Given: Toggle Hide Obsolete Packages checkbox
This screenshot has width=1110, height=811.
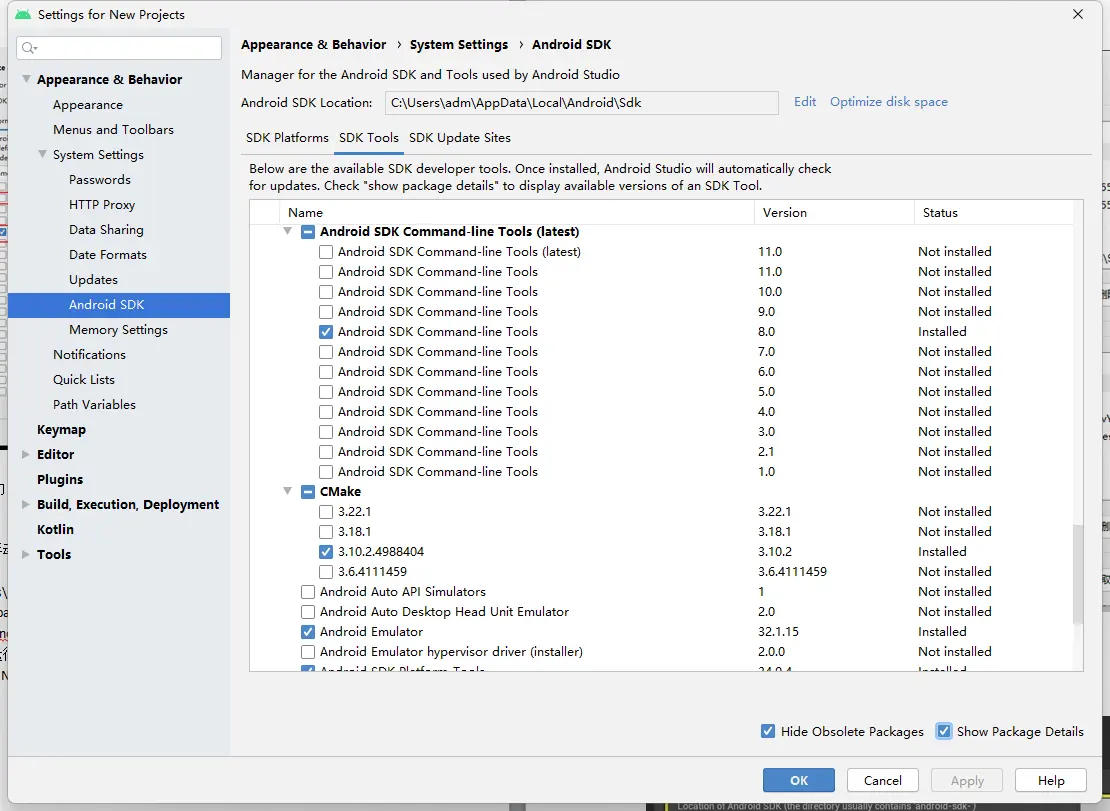Looking at the screenshot, I should [x=767, y=731].
